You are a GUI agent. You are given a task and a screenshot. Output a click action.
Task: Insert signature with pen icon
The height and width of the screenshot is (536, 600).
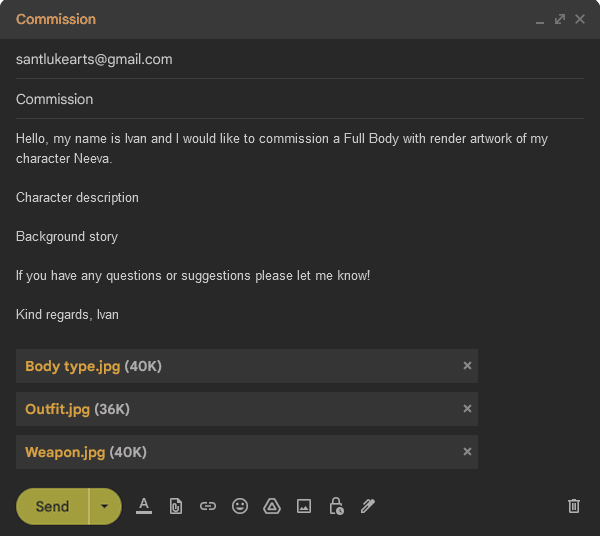367,506
